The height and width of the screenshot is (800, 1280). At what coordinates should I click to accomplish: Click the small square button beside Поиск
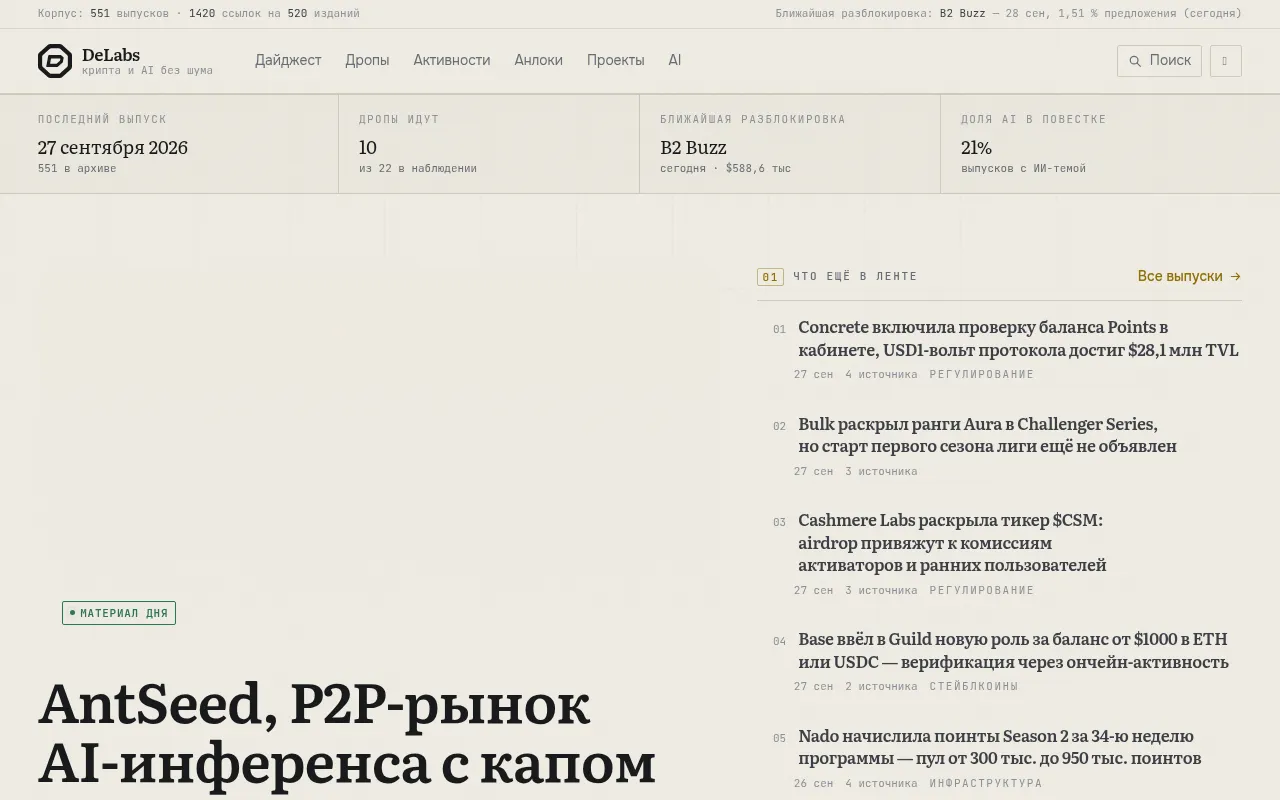click(x=1225, y=61)
